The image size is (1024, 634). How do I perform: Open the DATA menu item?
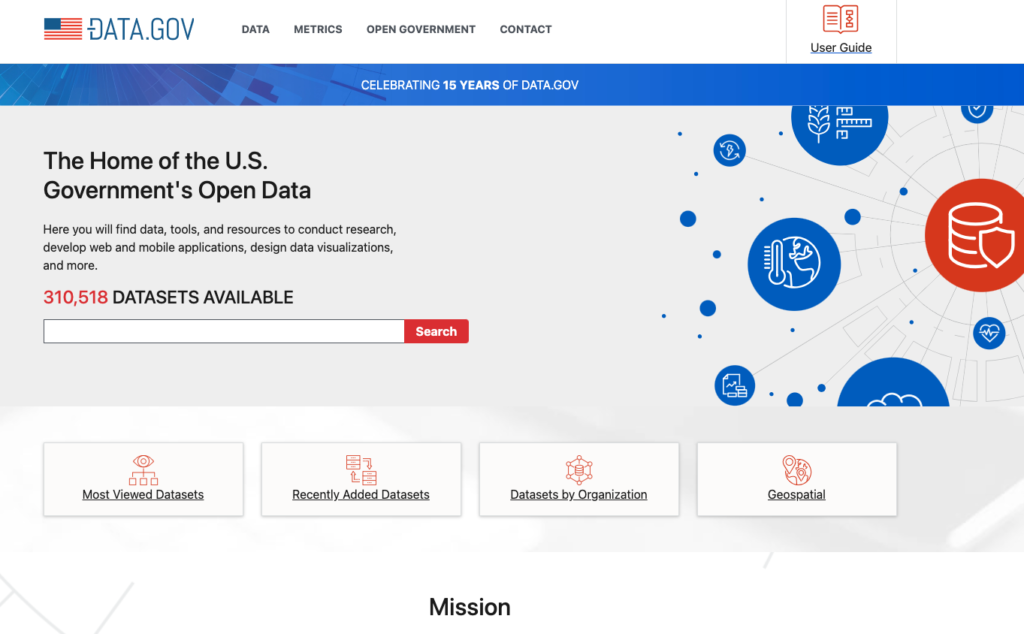[255, 29]
